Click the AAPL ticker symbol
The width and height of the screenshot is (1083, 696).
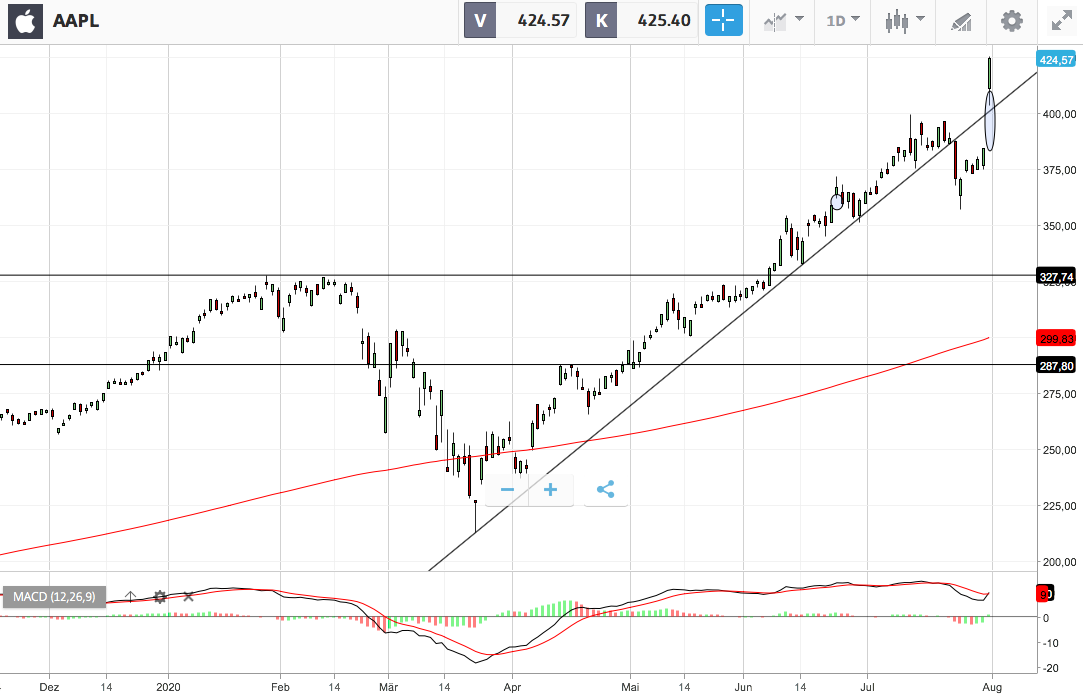[76, 21]
